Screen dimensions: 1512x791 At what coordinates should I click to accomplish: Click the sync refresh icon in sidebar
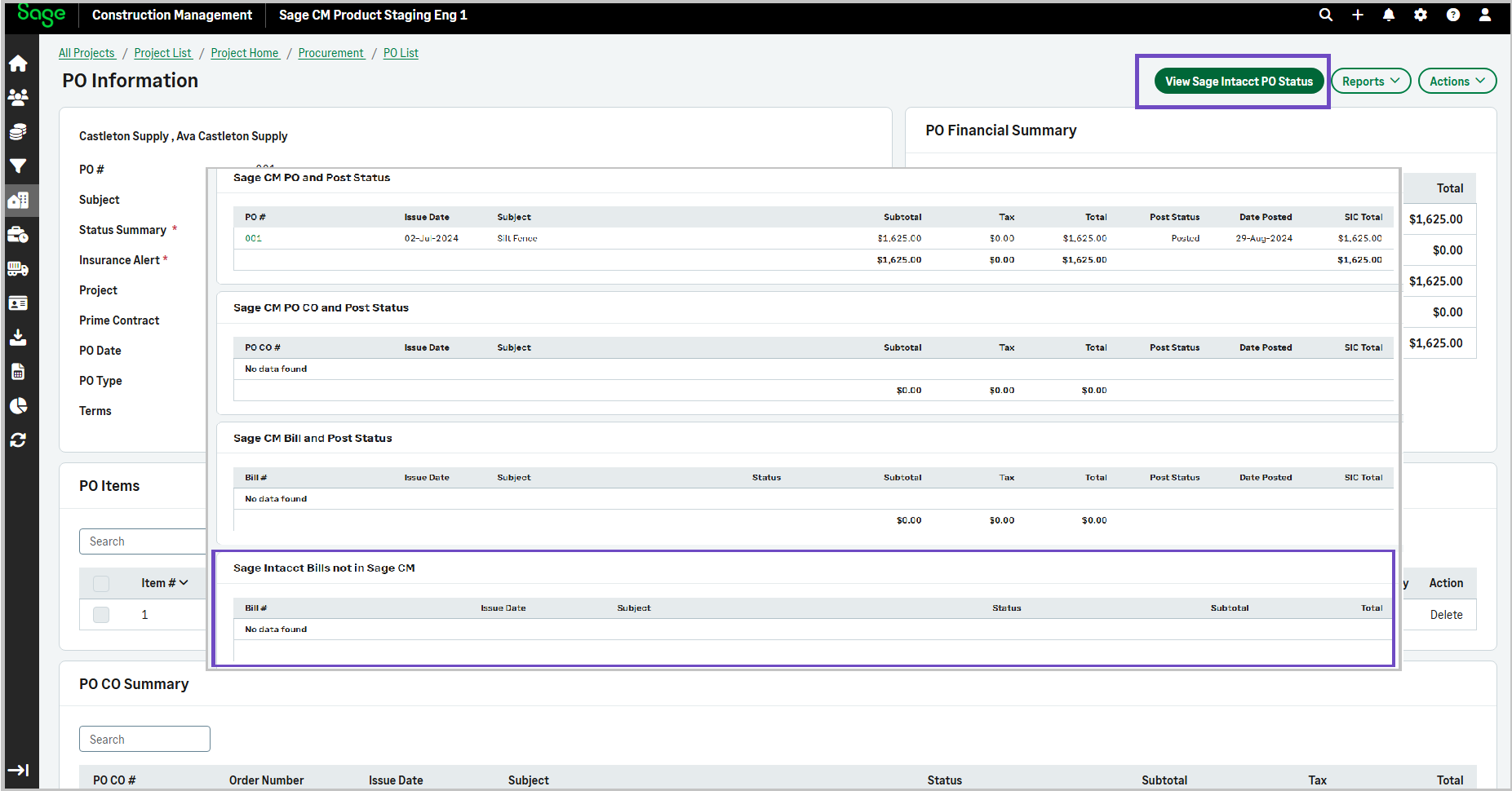tap(18, 440)
